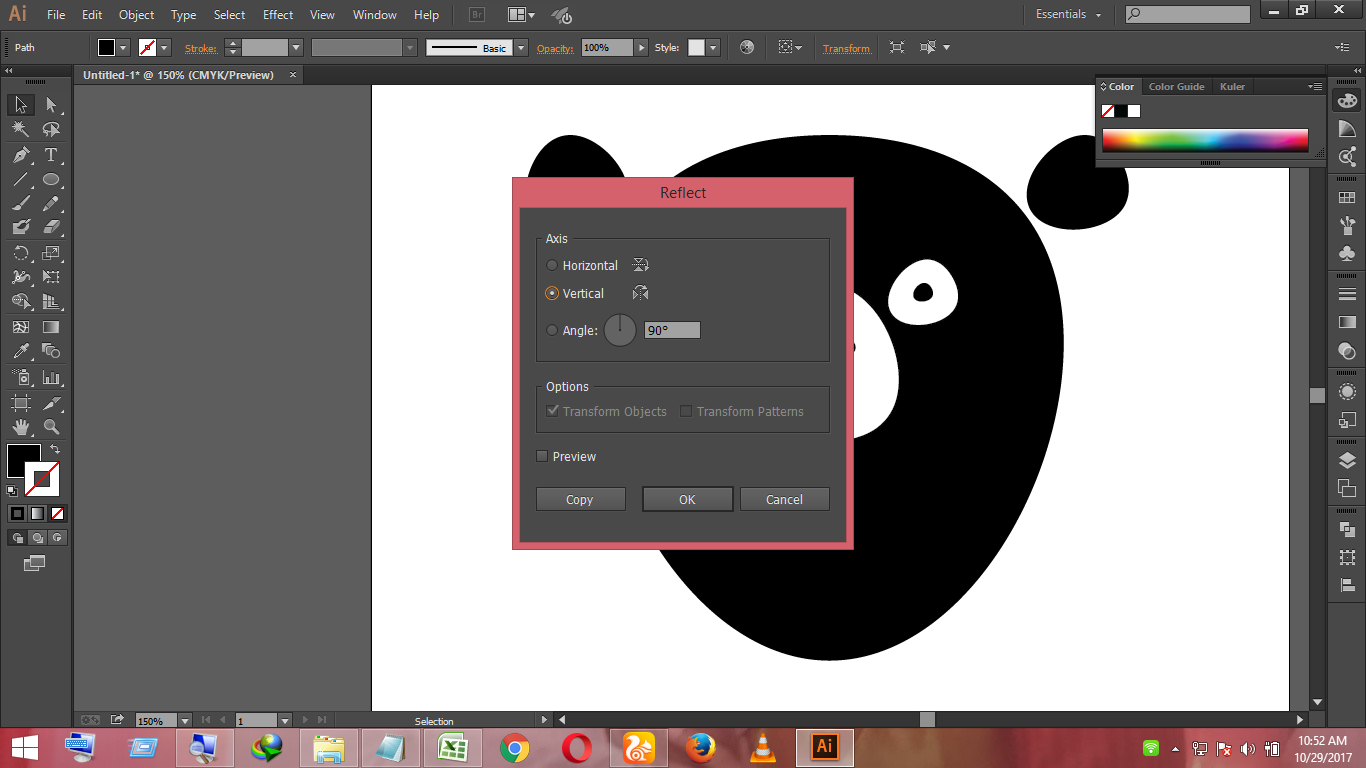Click the search field in top bar

[1187, 14]
